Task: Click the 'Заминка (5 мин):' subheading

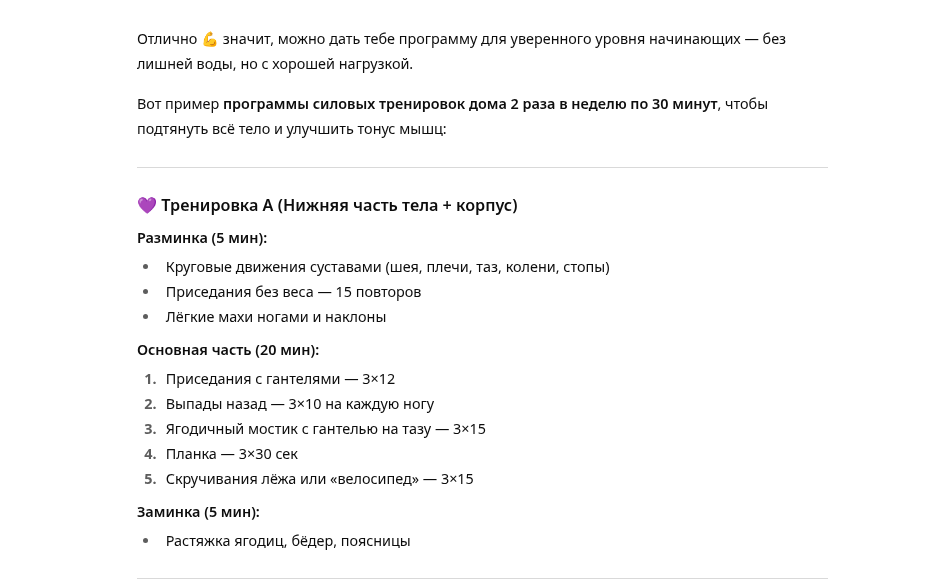Action: click(x=198, y=512)
